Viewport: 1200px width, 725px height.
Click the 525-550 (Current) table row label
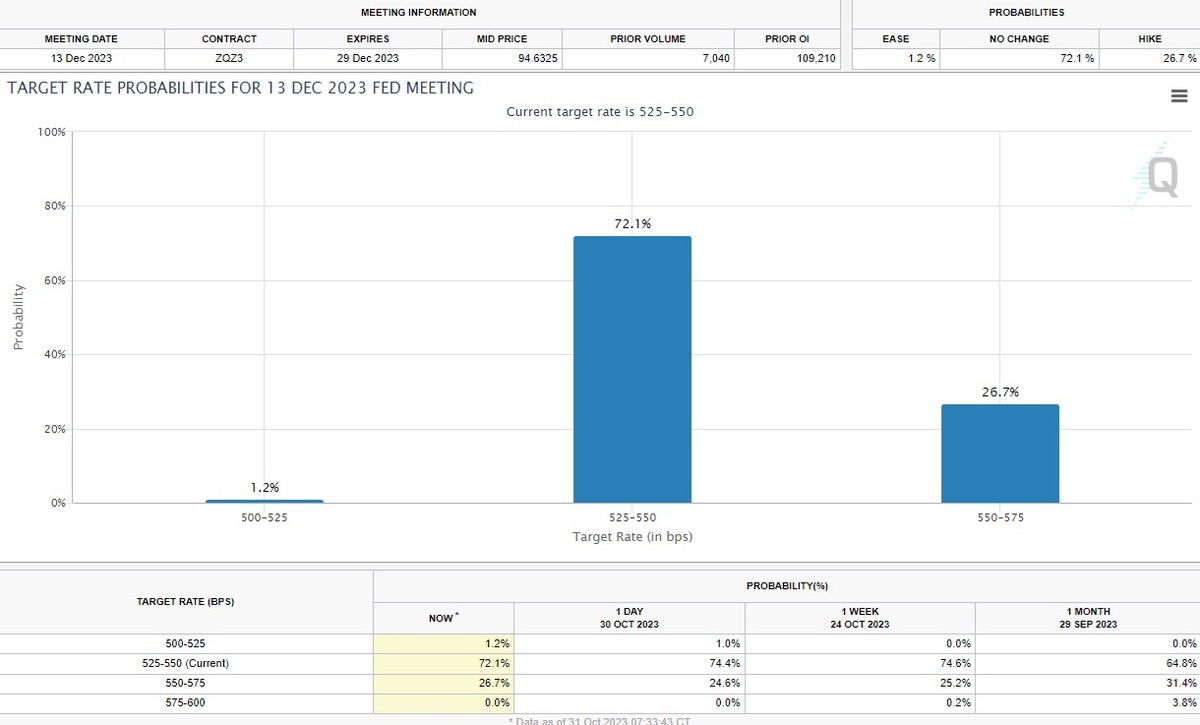[185, 663]
